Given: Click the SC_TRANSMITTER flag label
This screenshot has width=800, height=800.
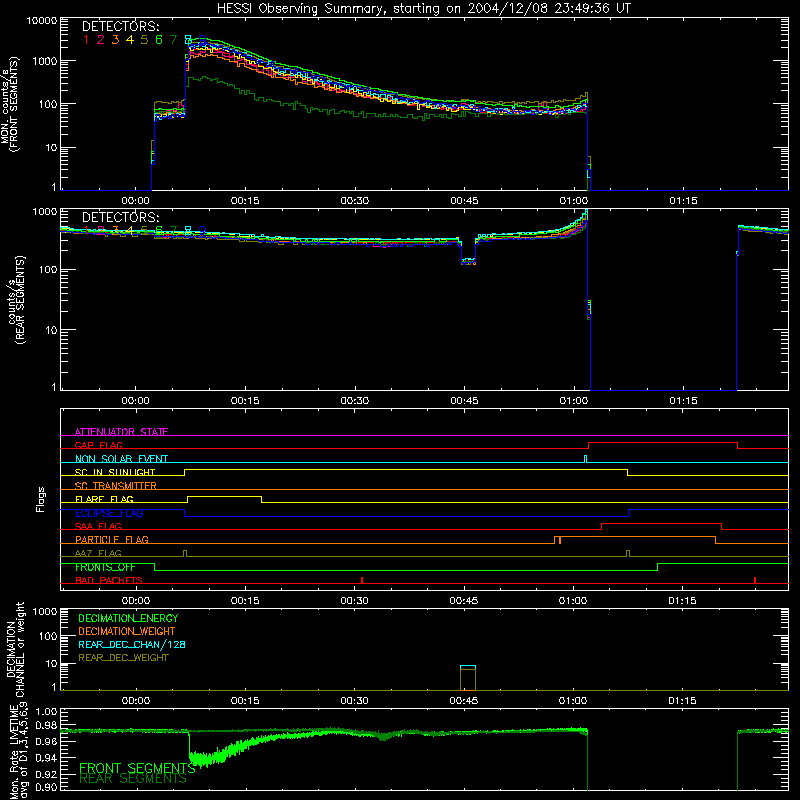Looking at the screenshot, I should (x=116, y=485).
